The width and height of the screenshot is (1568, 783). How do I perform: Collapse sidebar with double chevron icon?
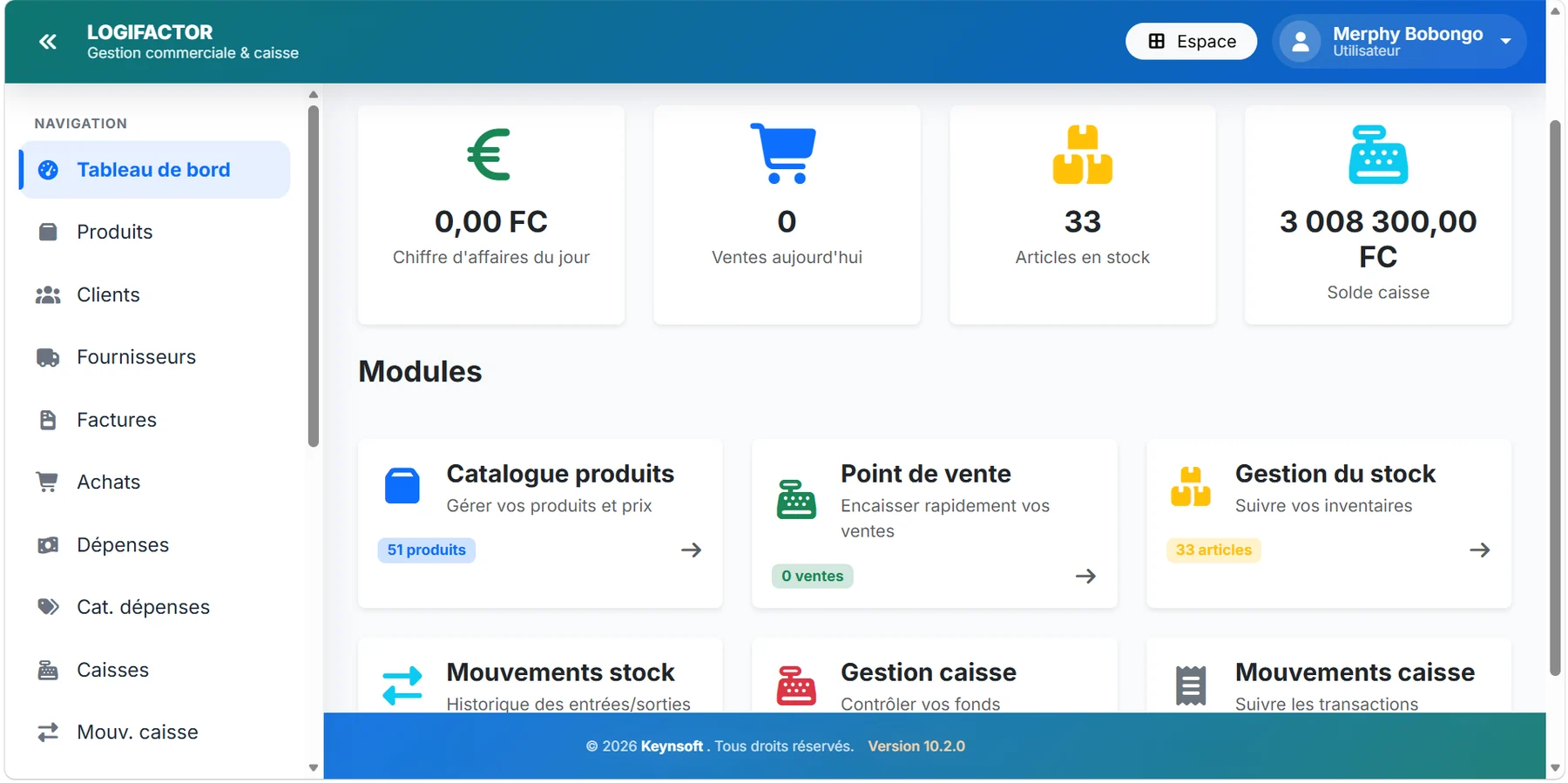[48, 41]
